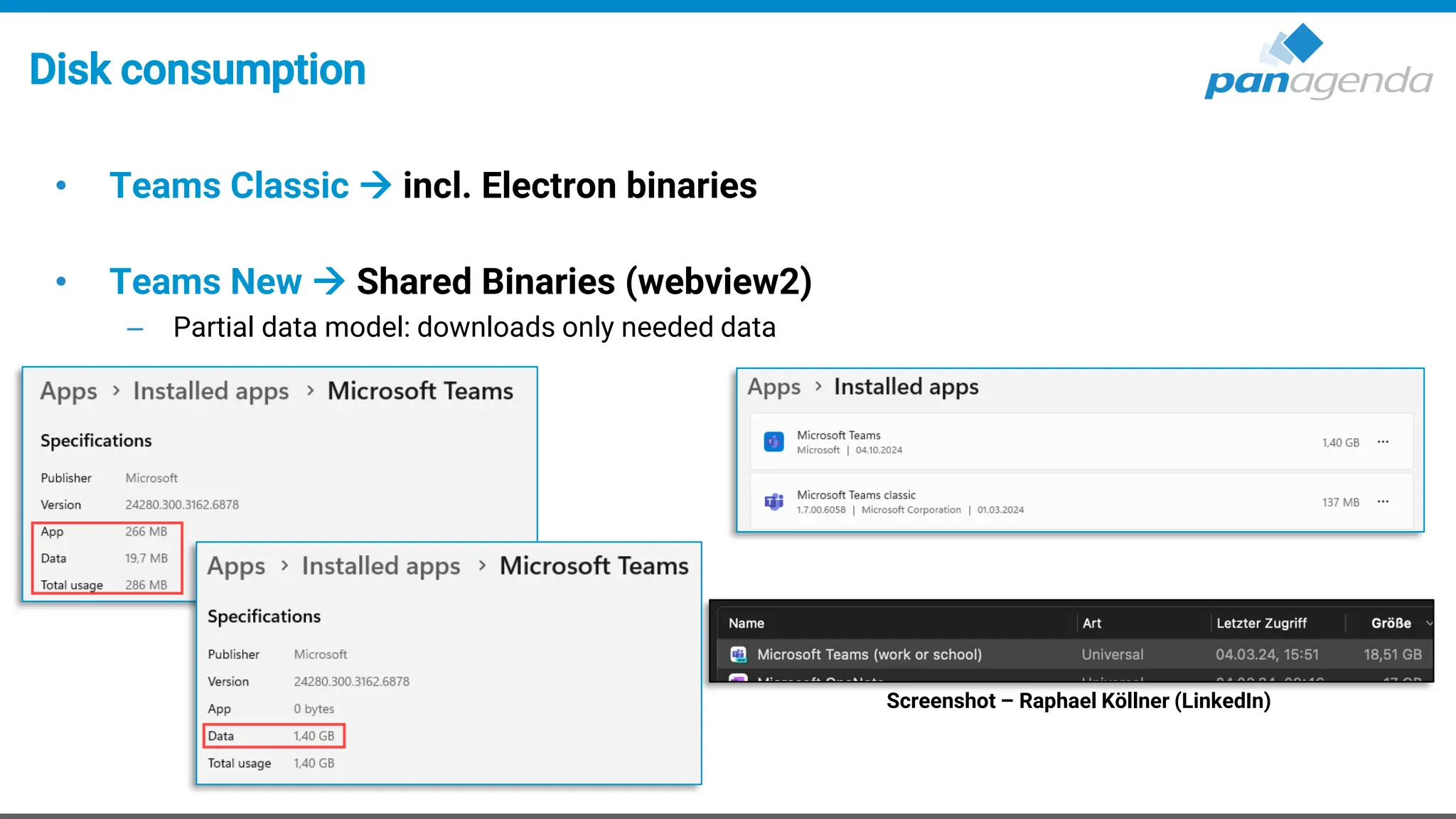This screenshot has width=1456, height=819.
Task: Click the panagenda logo
Action: [1319, 61]
